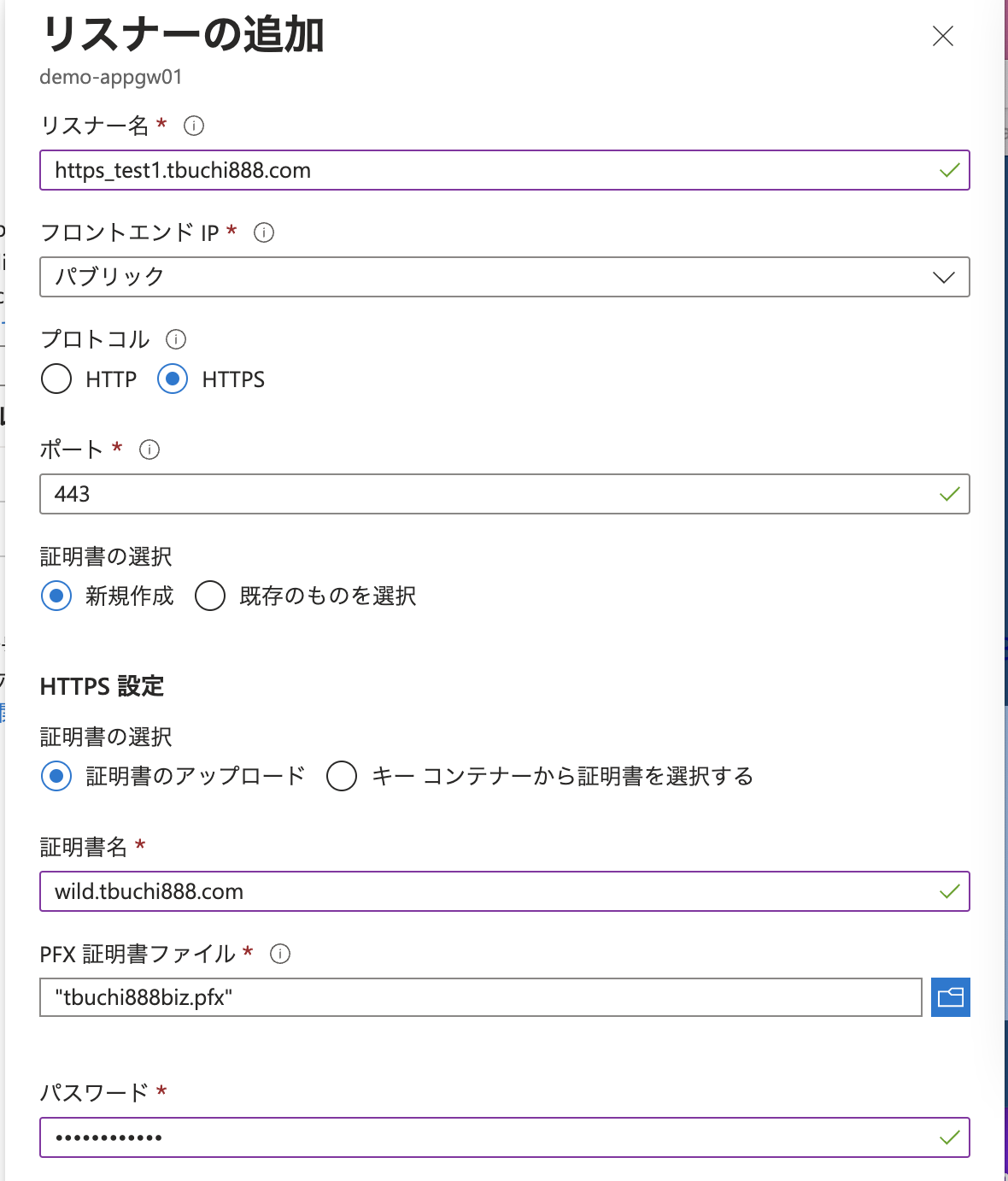Choose 既存のものを選択 for certificate selection

click(x=209, y=596)
